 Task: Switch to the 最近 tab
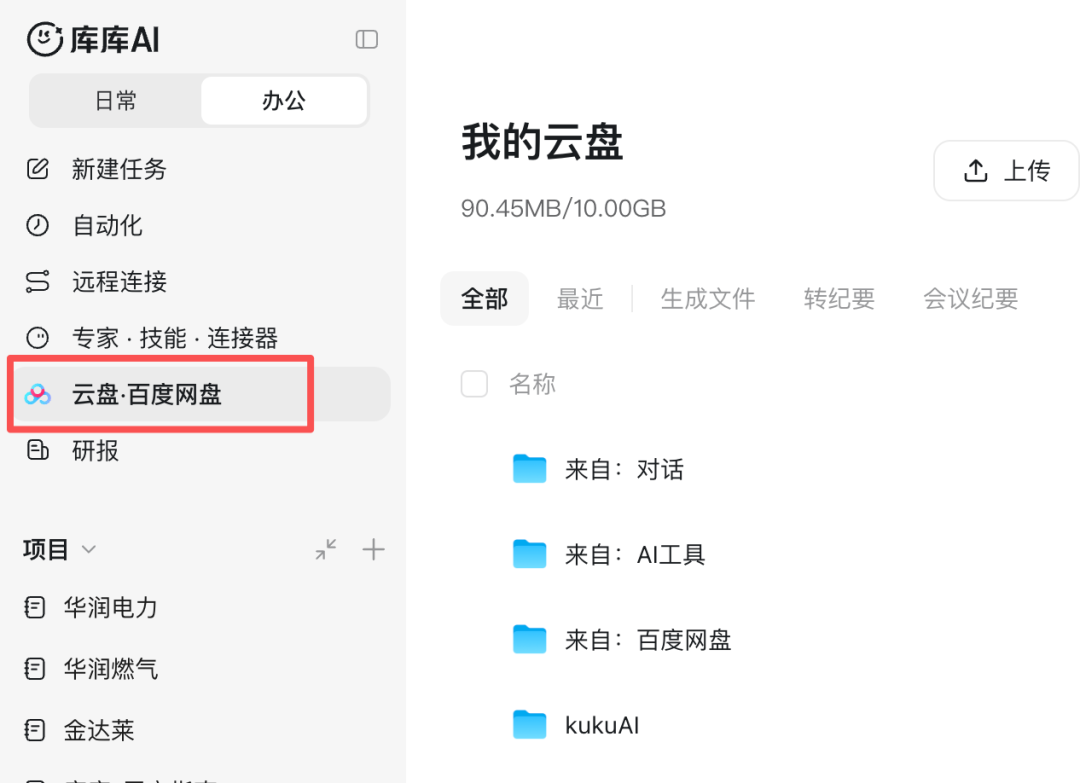[580, 299]
